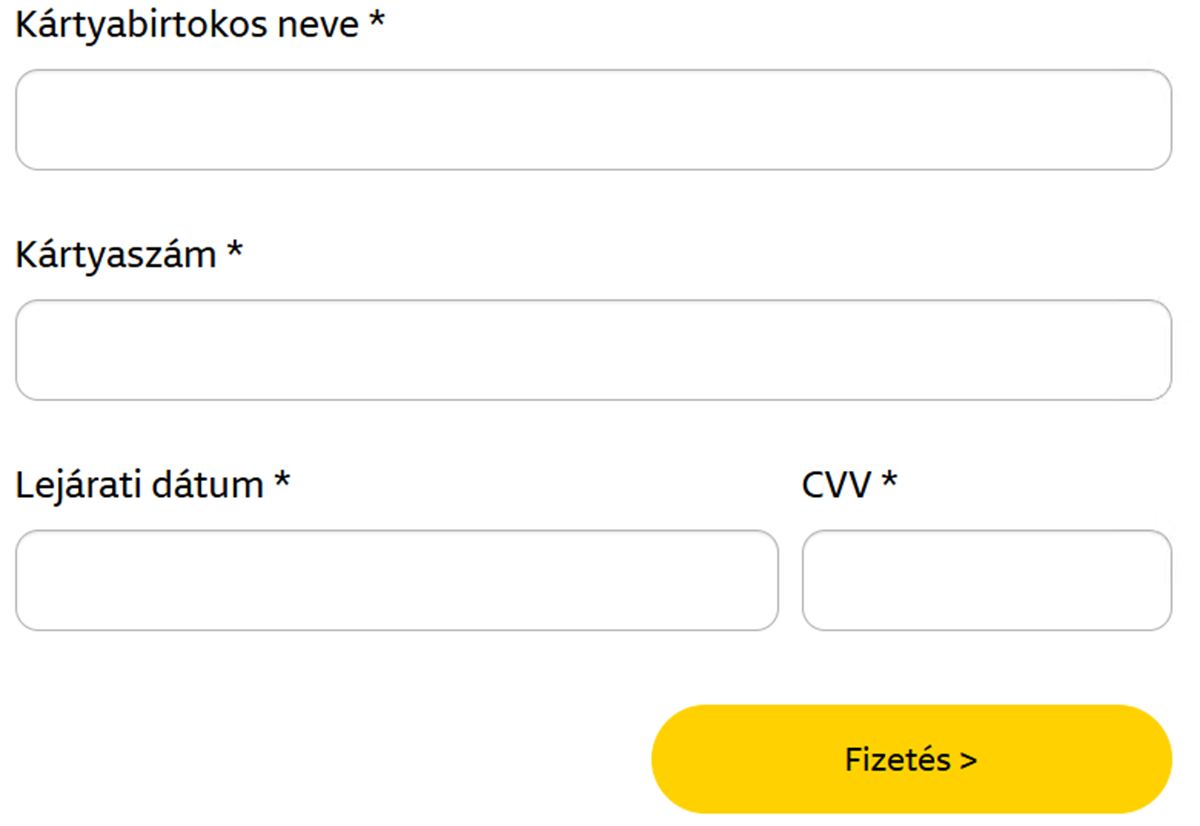Click the Lejárati dátum label text
Image resolution: width=1200 pixels, height=826 pixels.
point(139,486)
